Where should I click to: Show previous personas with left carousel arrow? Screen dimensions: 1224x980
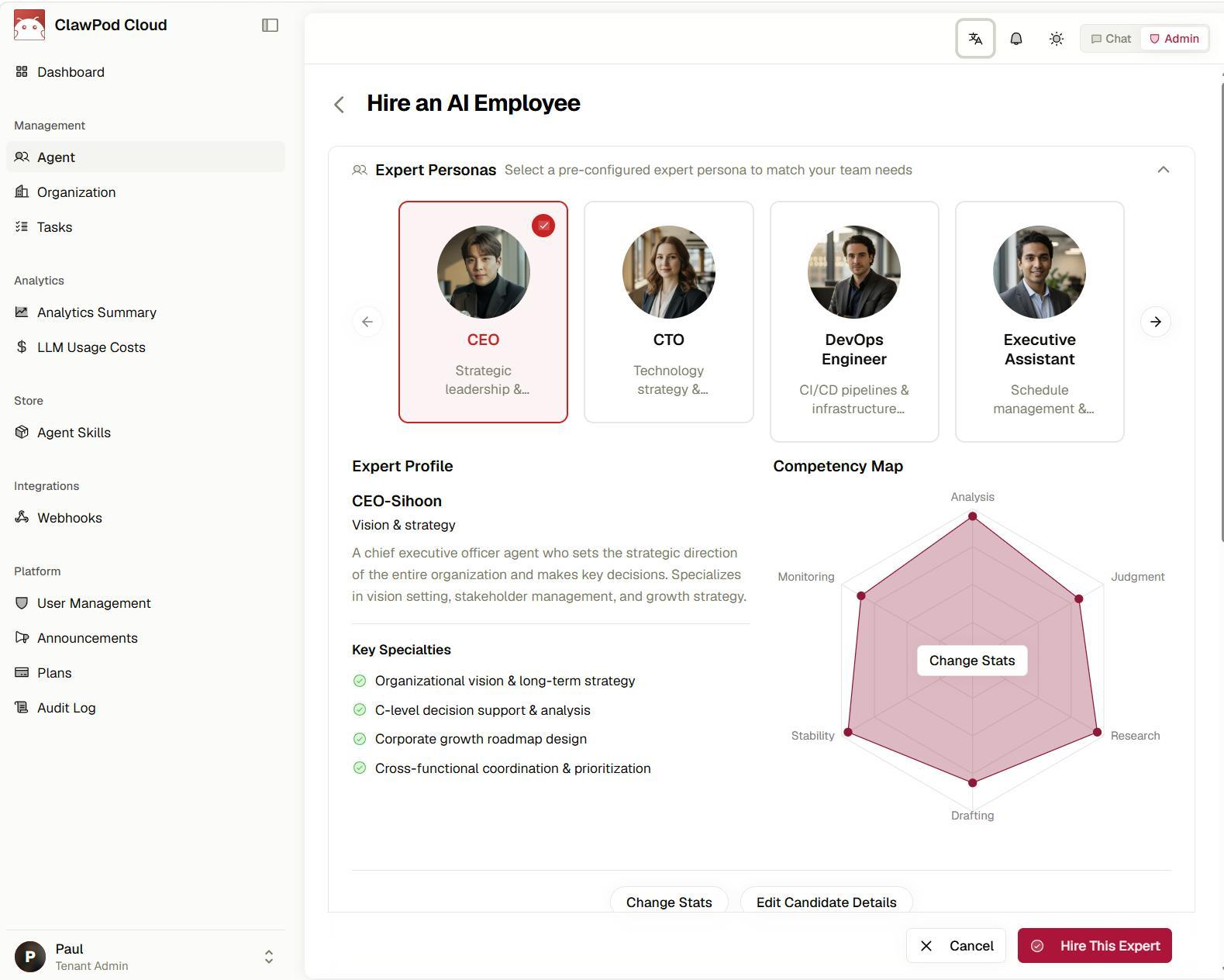tap(367, 322)
